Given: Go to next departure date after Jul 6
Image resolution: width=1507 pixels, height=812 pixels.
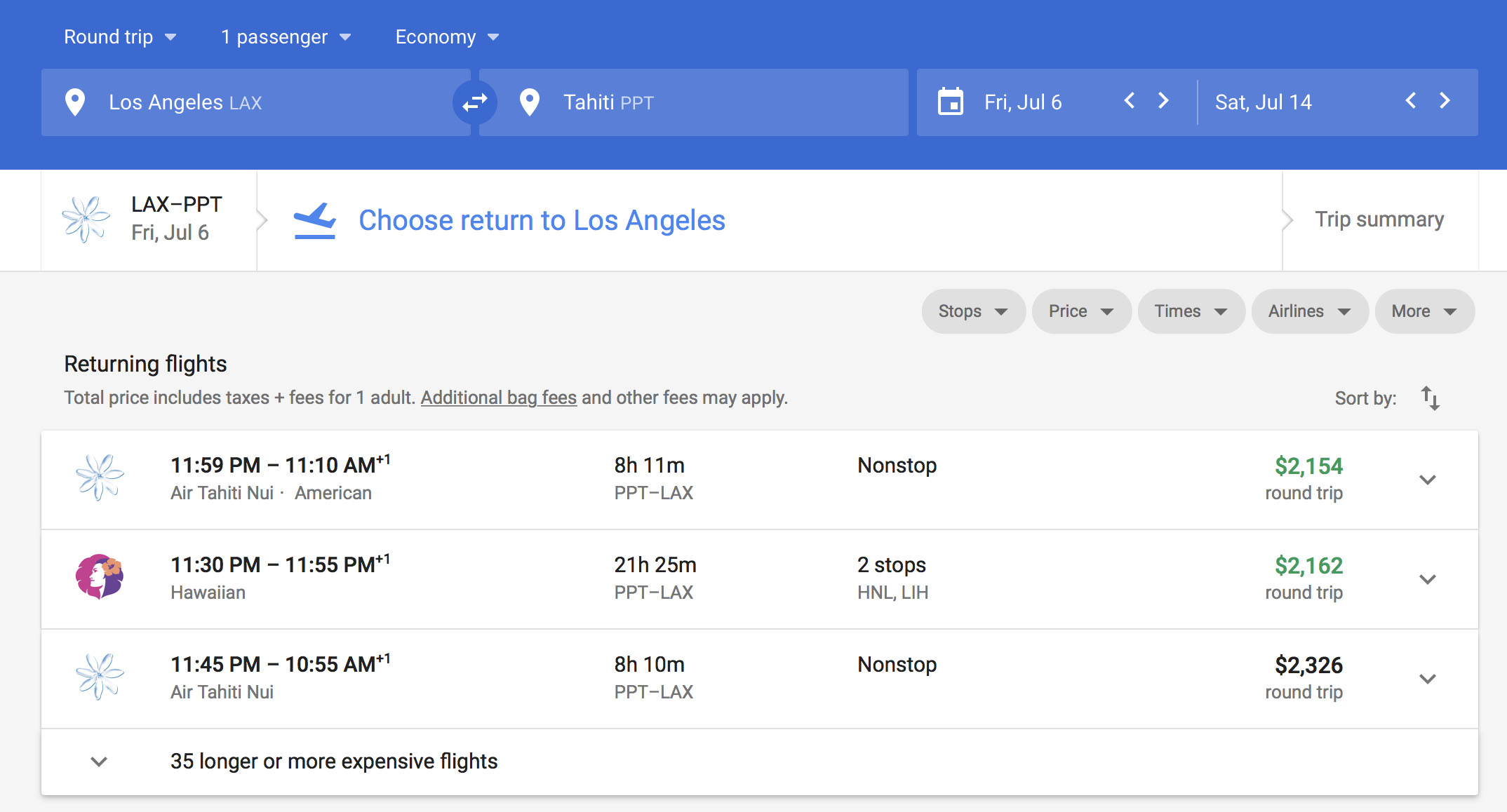Looking at the screenshot, I should (1163, 101).
